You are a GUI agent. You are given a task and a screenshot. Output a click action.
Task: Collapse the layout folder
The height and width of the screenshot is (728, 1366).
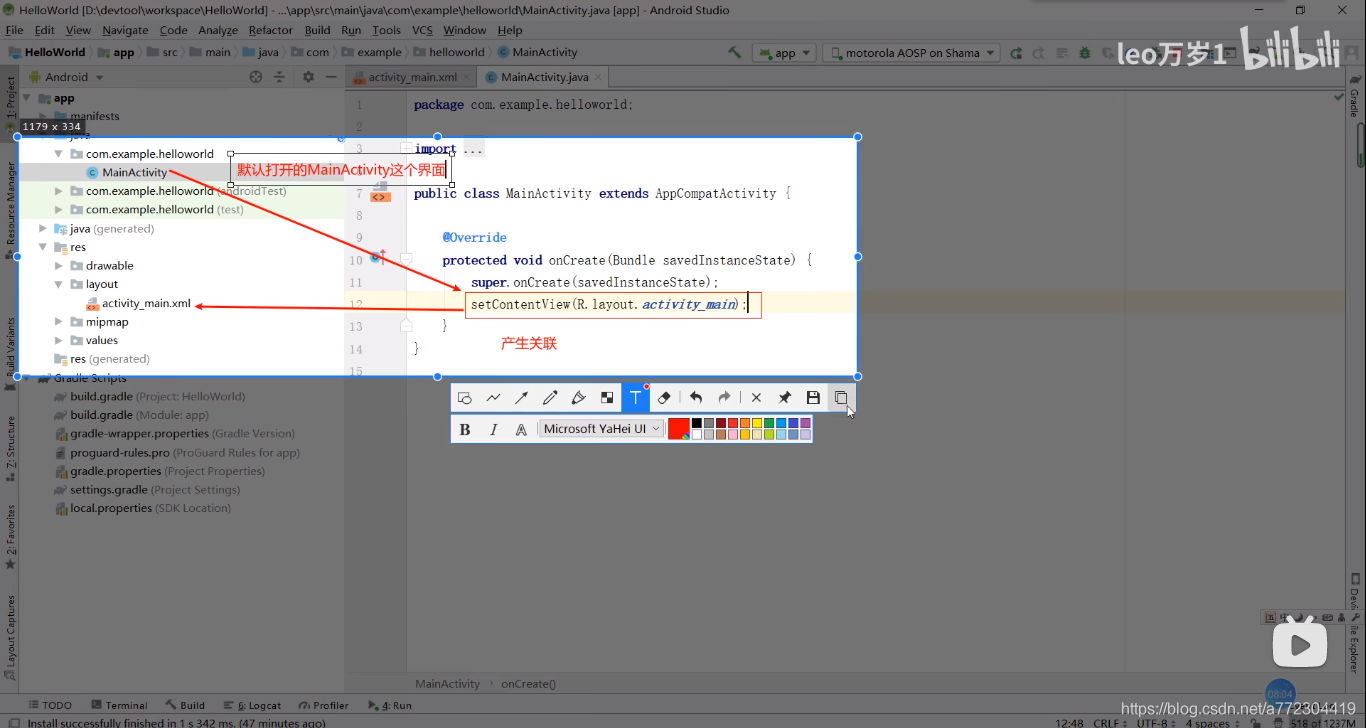tap(59, 284)
